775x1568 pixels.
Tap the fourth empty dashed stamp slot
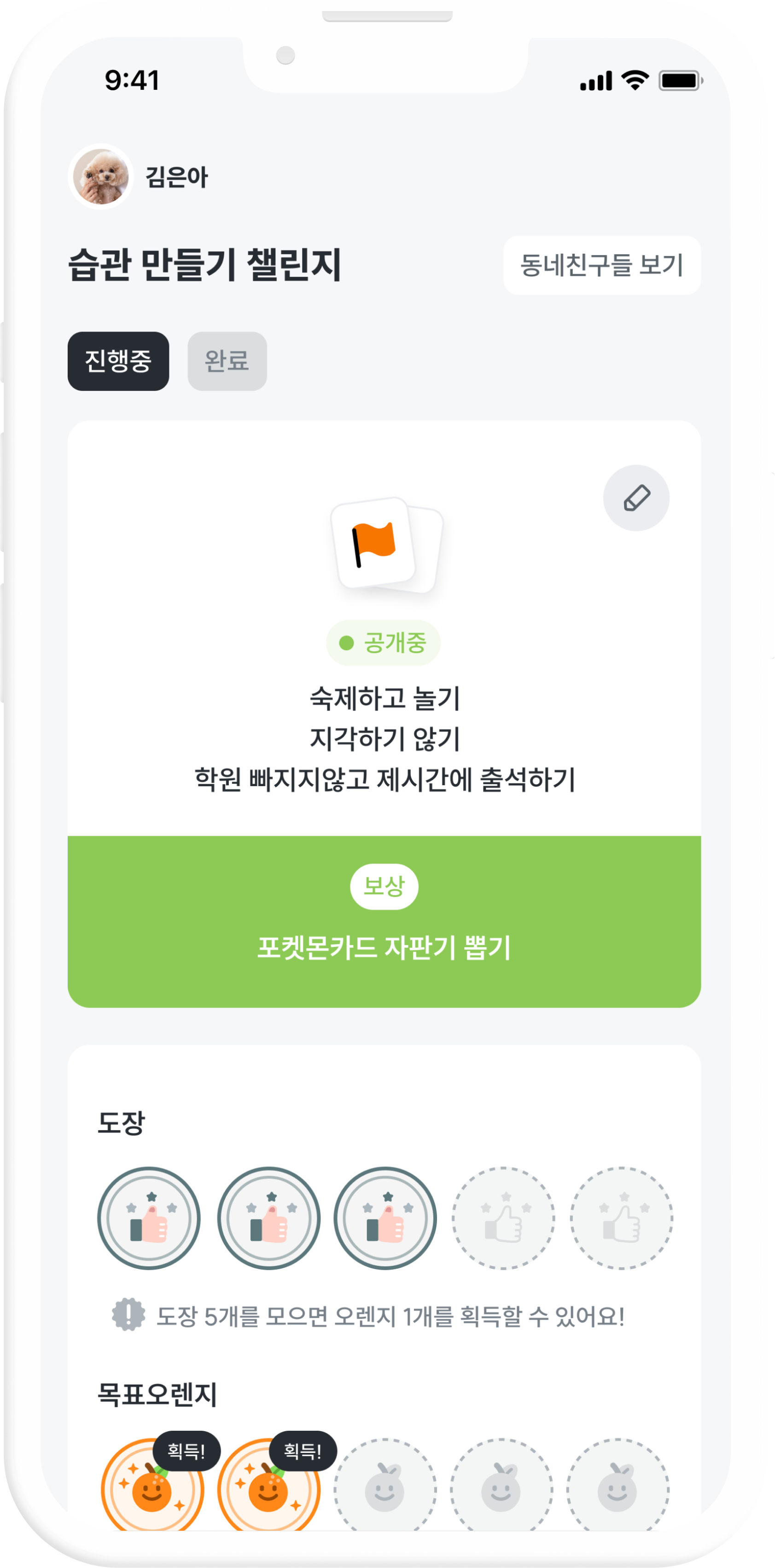click(503, 1218)
